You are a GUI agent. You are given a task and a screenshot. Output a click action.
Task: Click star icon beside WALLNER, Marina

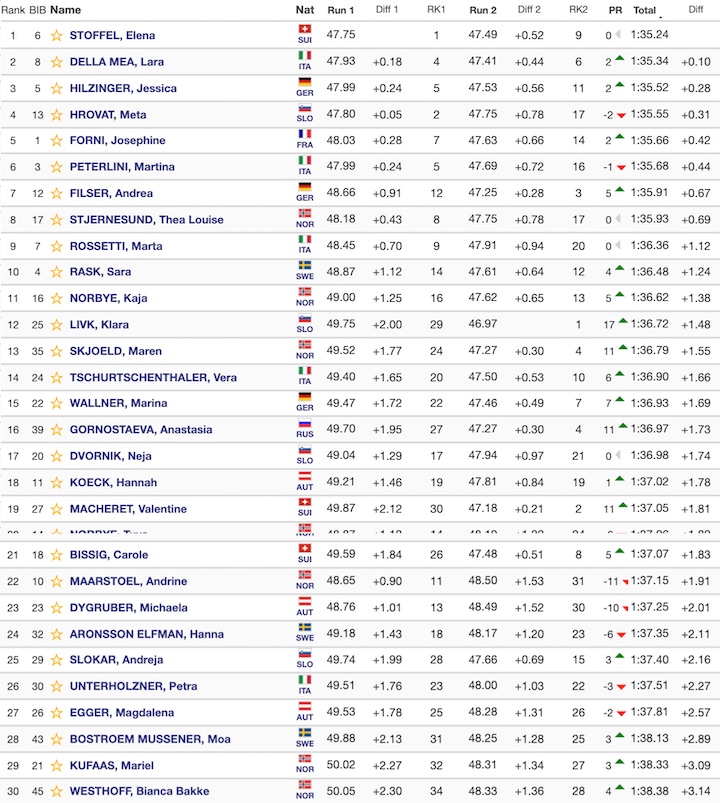56,403
